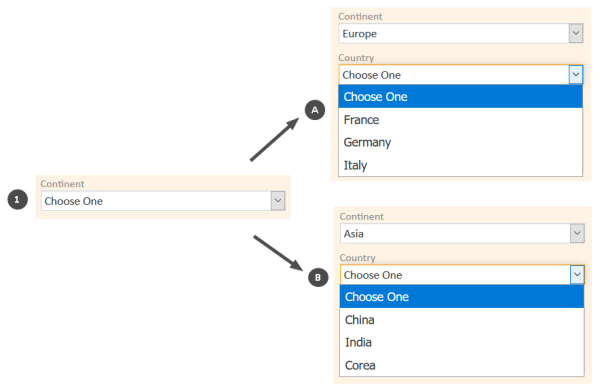
Task: Collapse Country dropdown arrow under Europe
Action: (576, 74)
